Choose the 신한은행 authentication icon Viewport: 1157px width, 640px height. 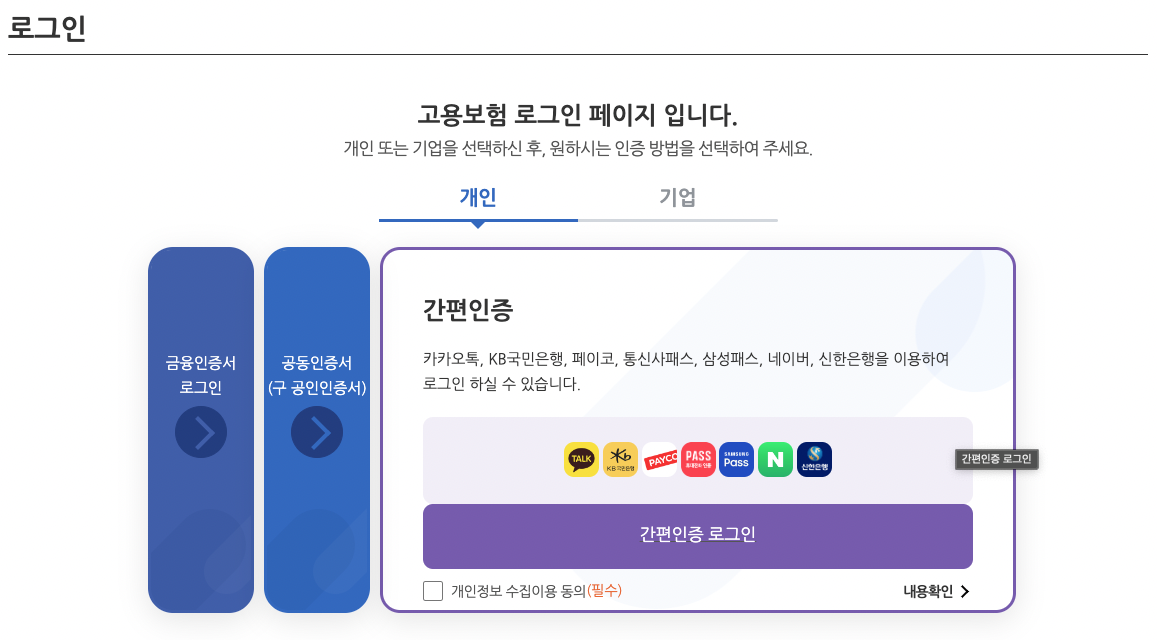click(813, 459)
